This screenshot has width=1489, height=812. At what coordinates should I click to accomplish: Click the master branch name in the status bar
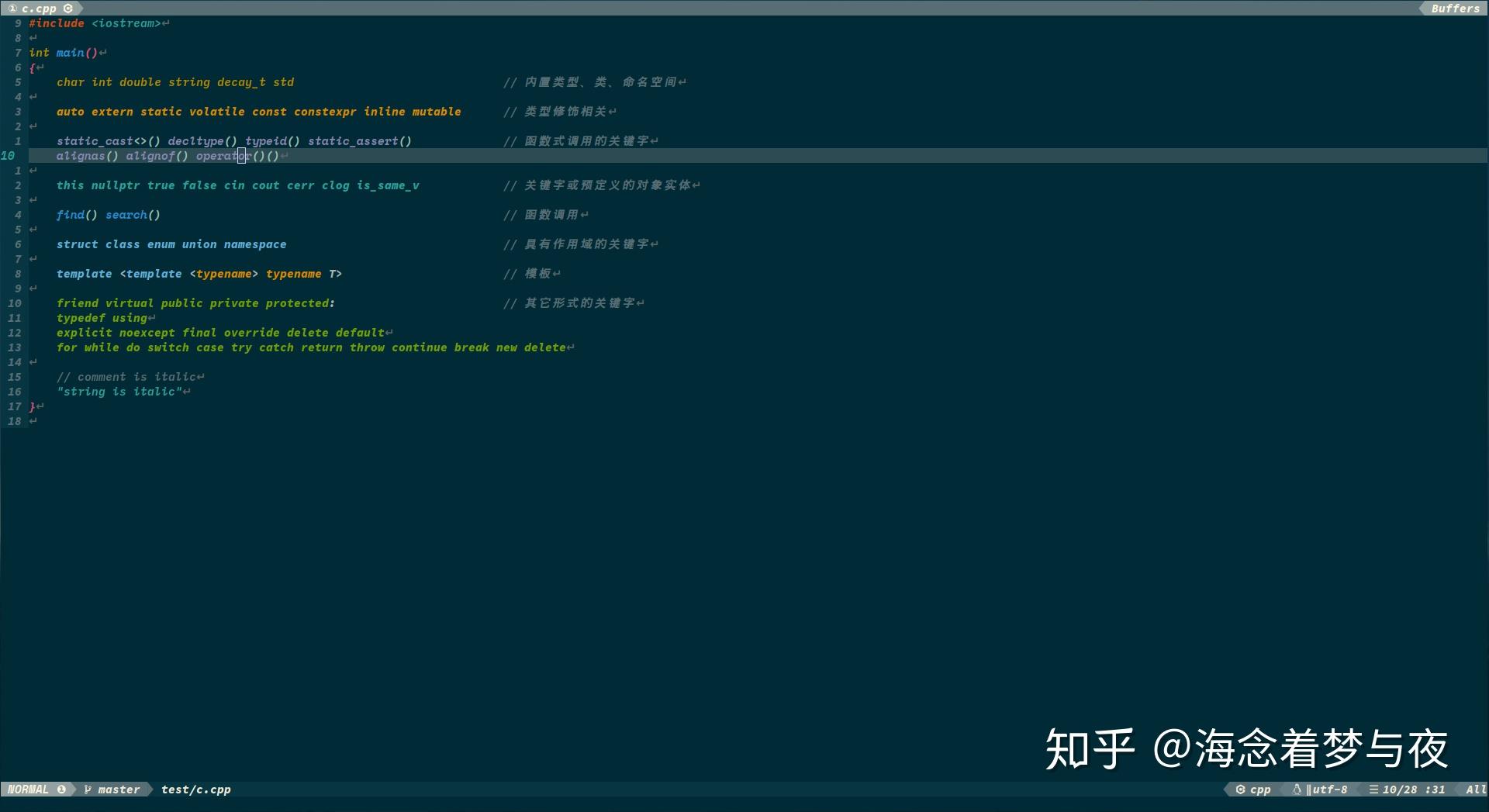[119, 790]
